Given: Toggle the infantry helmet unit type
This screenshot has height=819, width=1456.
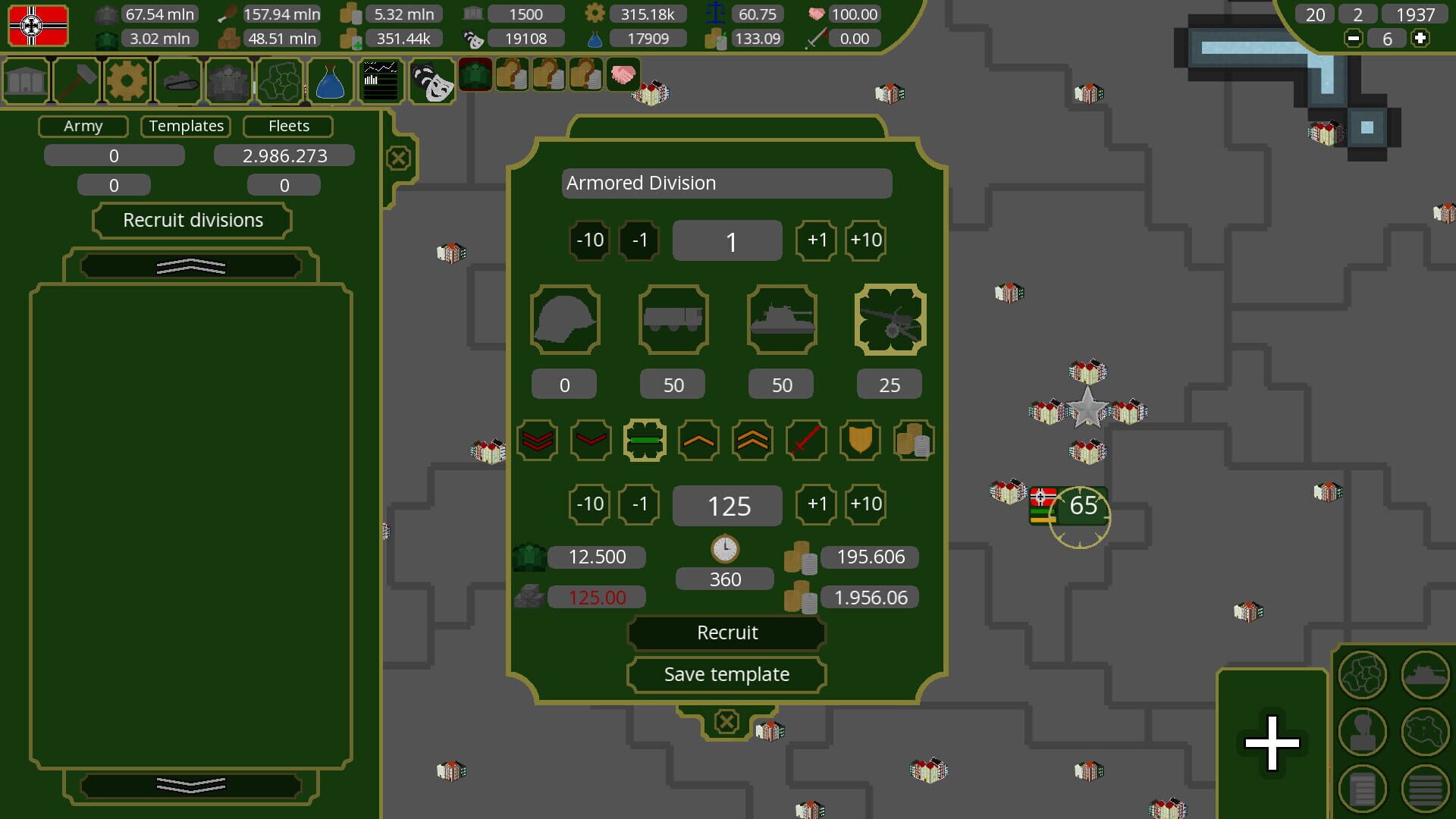Looking at the screenshot, I should tap(564, 320).
